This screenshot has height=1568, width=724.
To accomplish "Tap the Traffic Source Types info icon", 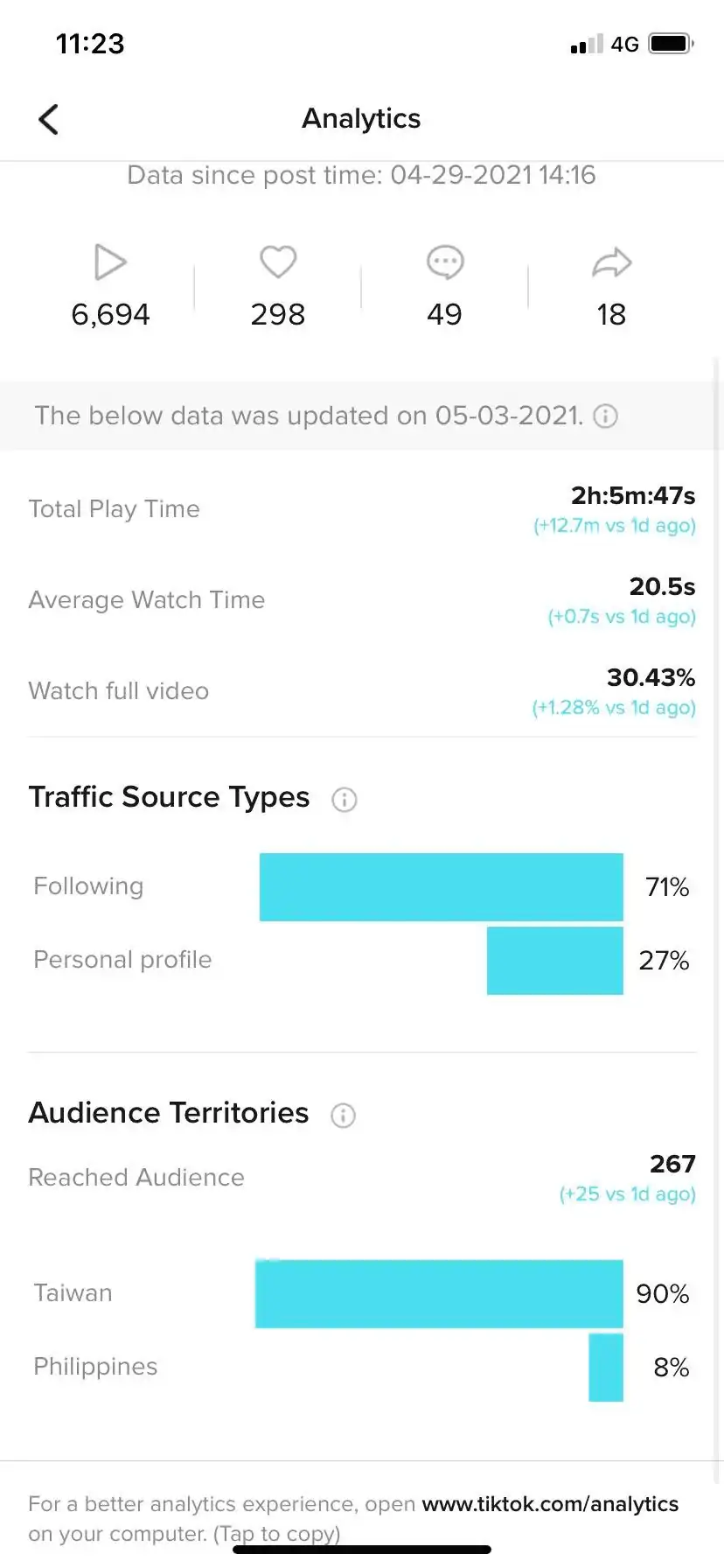I will click(345, 800).
